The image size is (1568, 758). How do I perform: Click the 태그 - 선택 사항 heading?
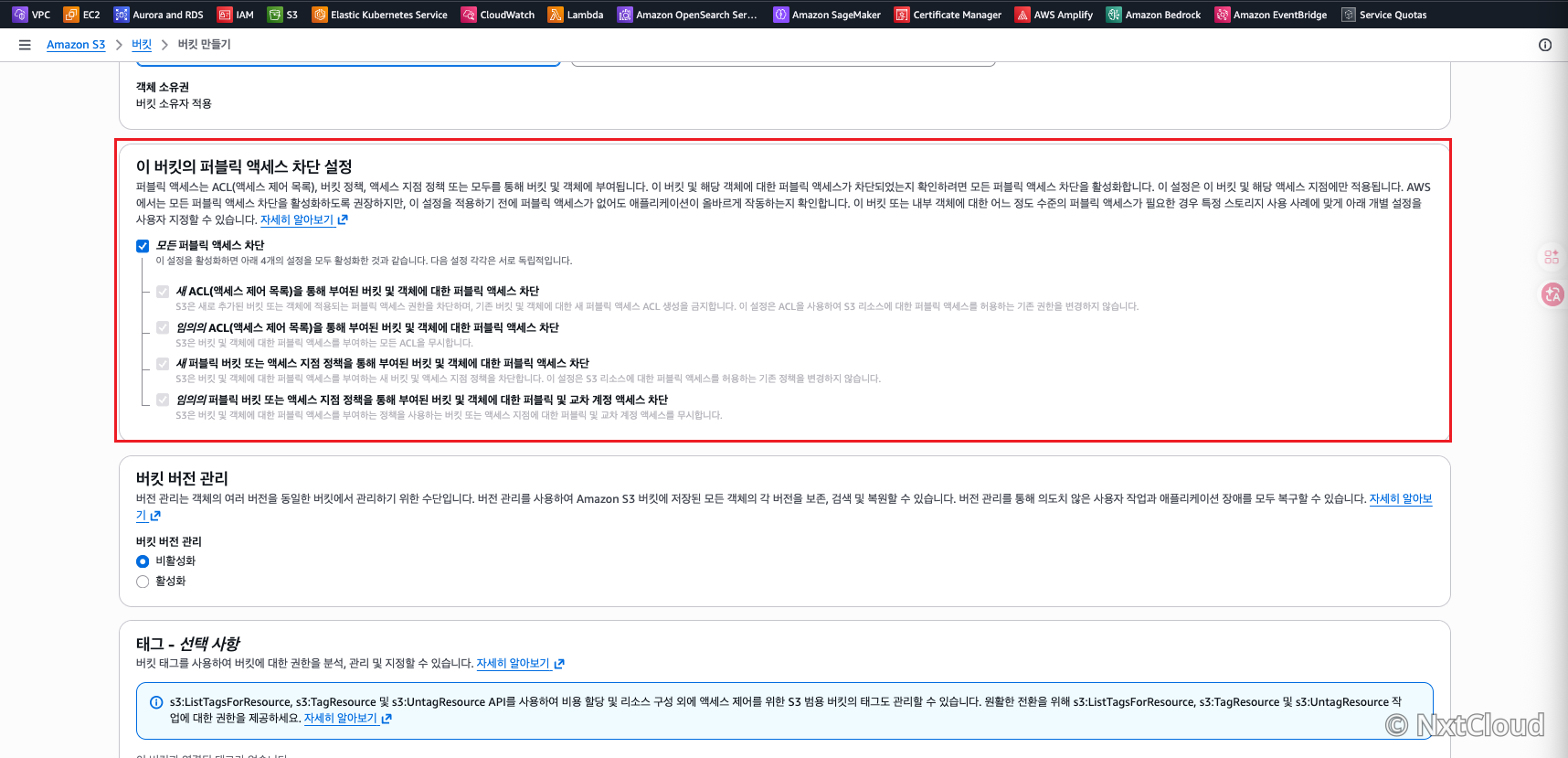187,644
